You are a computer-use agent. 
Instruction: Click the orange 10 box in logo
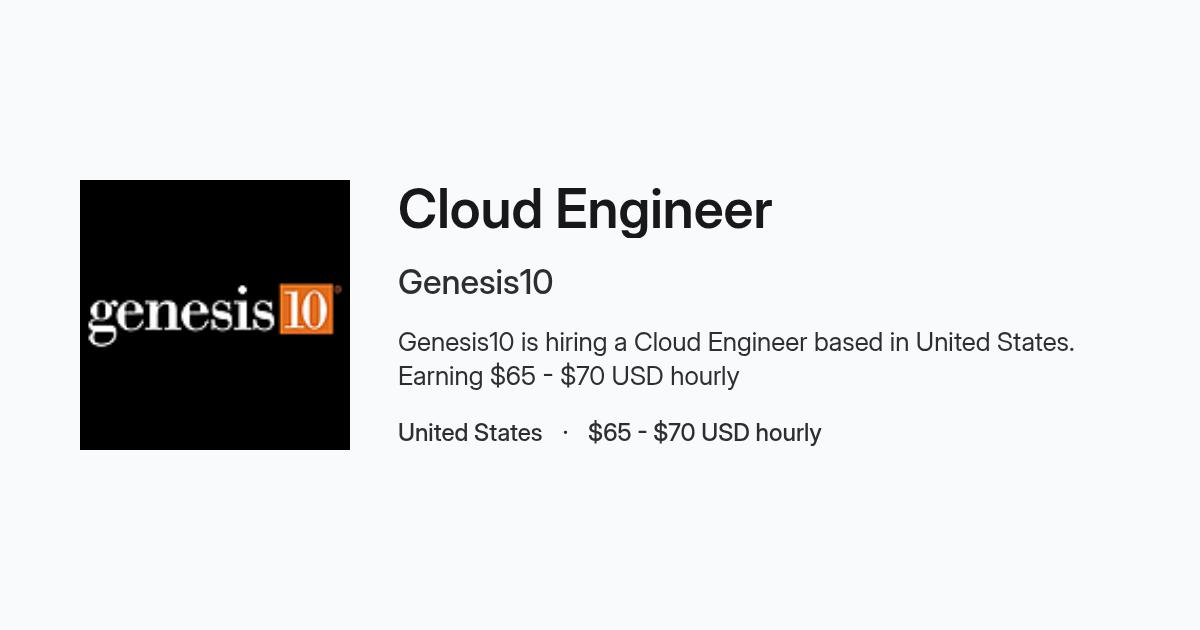coord(306,309)
